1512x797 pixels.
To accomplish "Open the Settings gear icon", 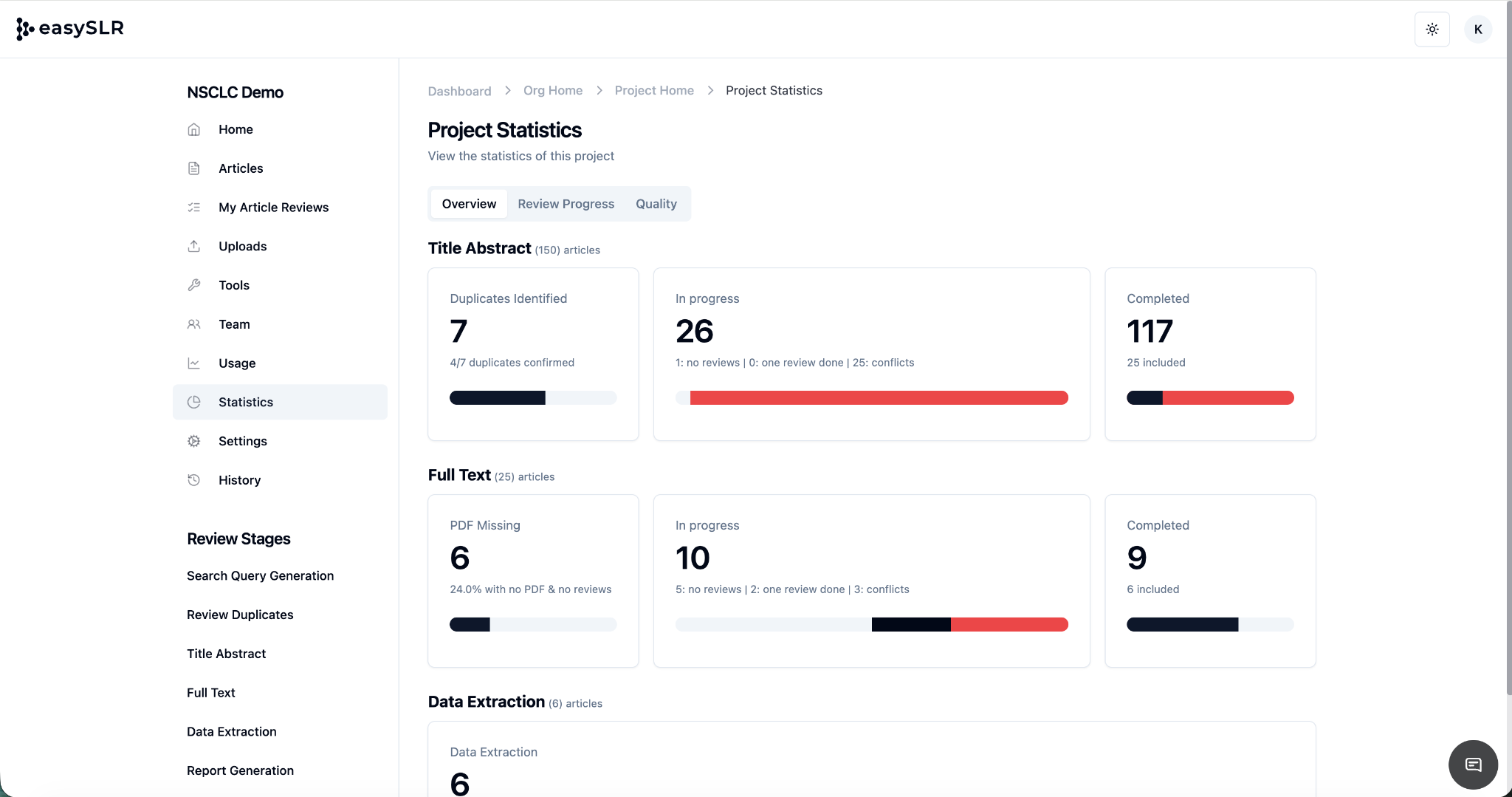I will (194, 441).
